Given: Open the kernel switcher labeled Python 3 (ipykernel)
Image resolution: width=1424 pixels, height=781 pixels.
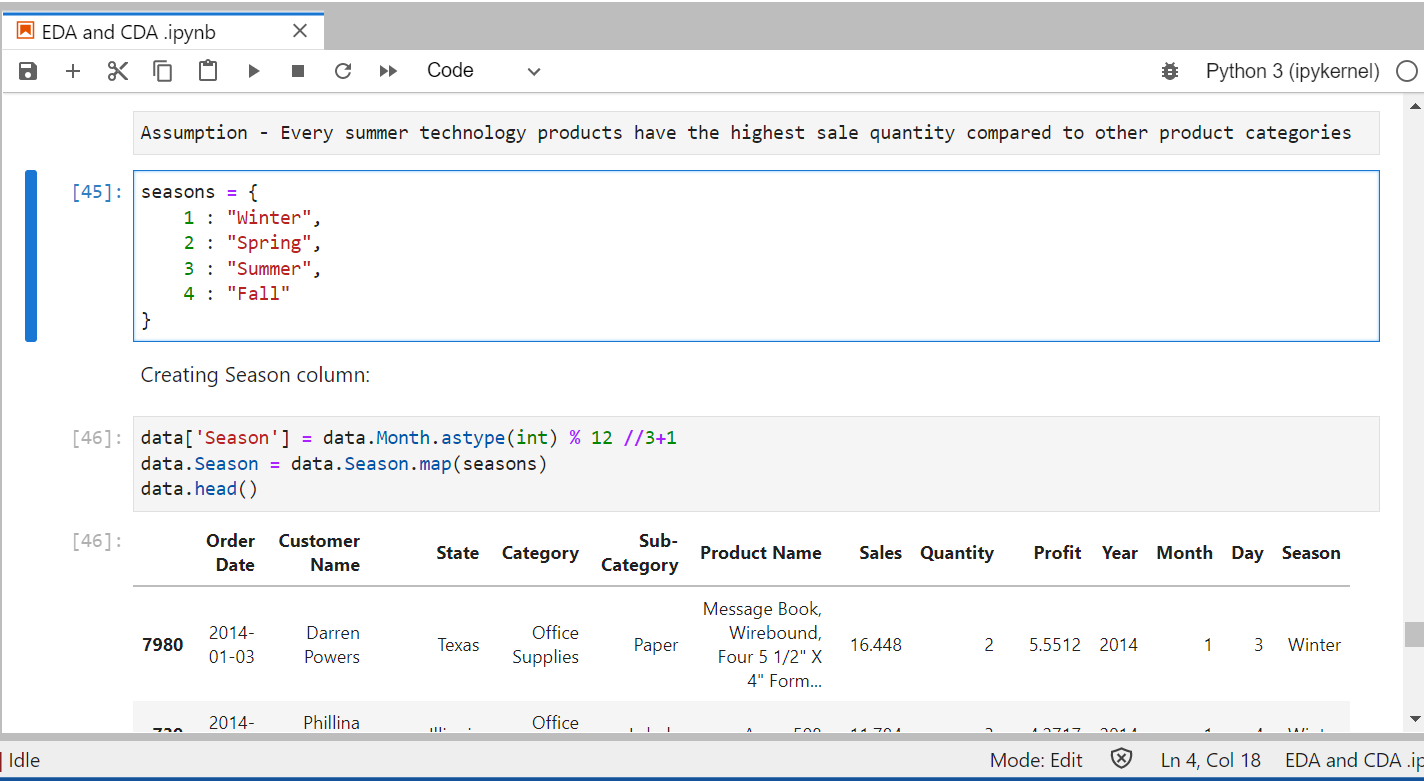Looking at the screenshot, I should click(x=1291, y=70).
